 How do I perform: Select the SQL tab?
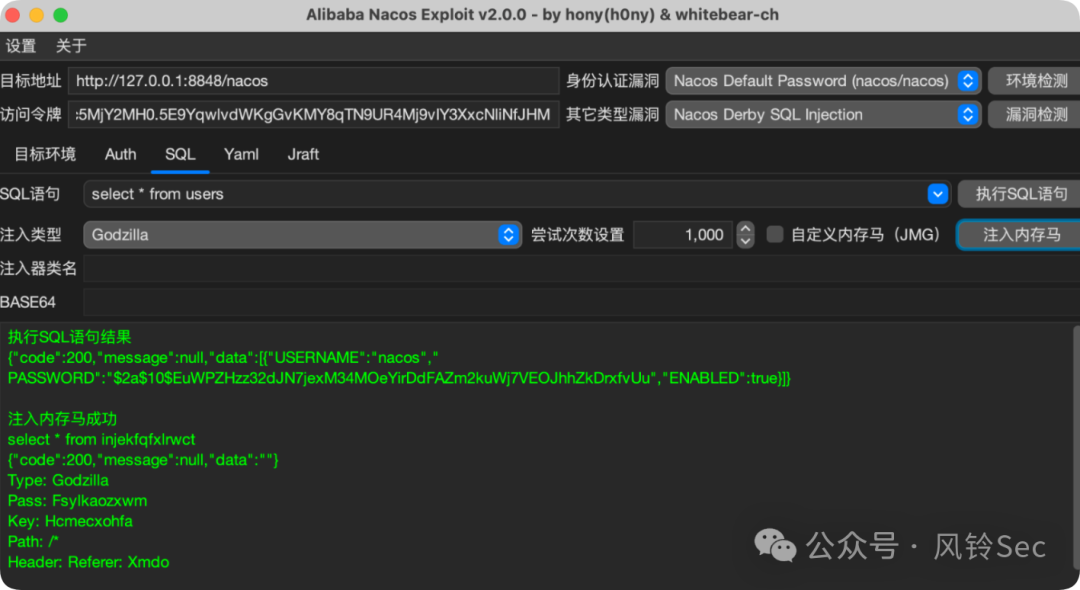(180, 154)
